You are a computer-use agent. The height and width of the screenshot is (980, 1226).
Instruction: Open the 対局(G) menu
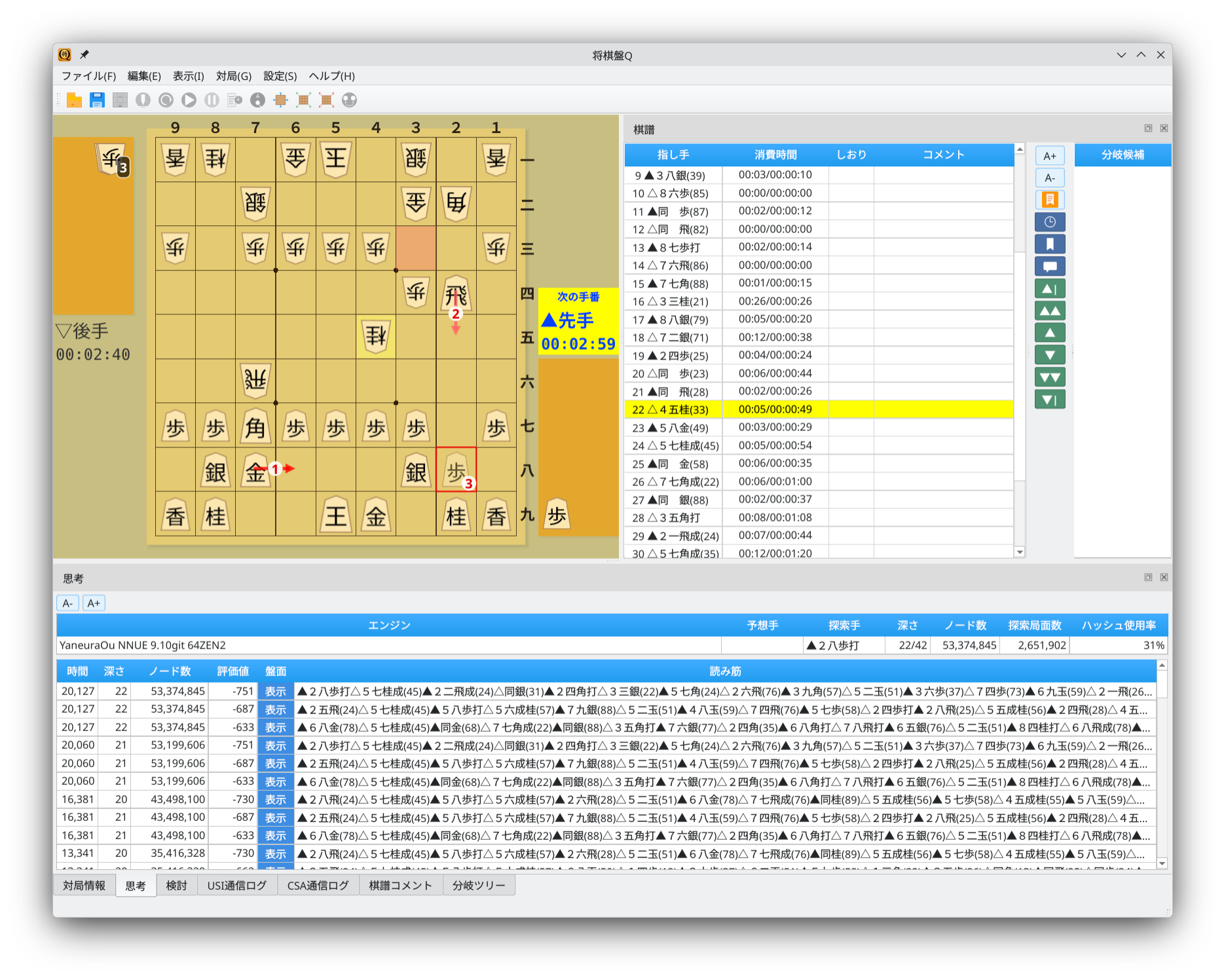pyautogui.click(x=233, y=76)
